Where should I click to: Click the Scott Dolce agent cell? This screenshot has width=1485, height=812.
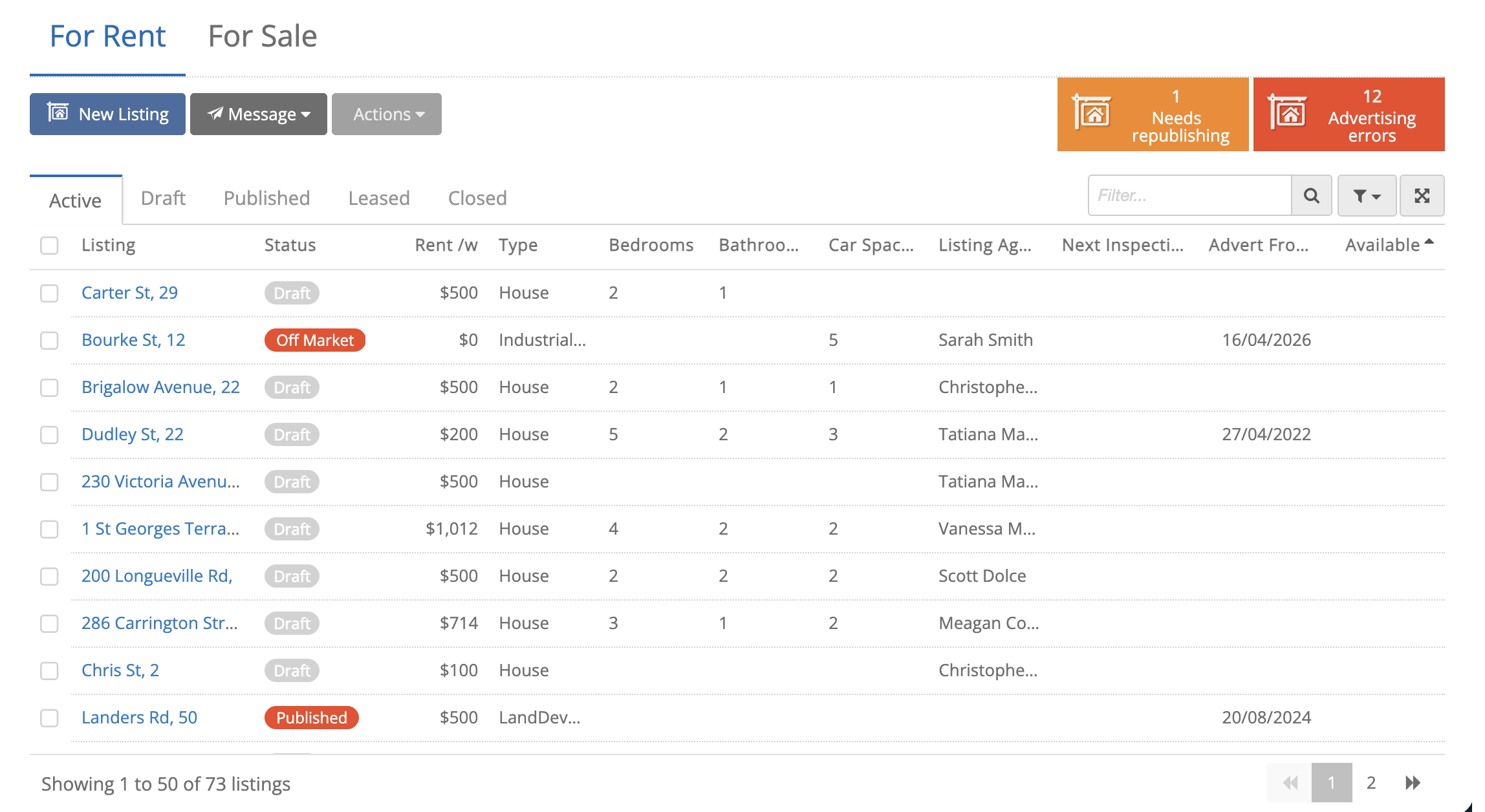click(982, 576)
